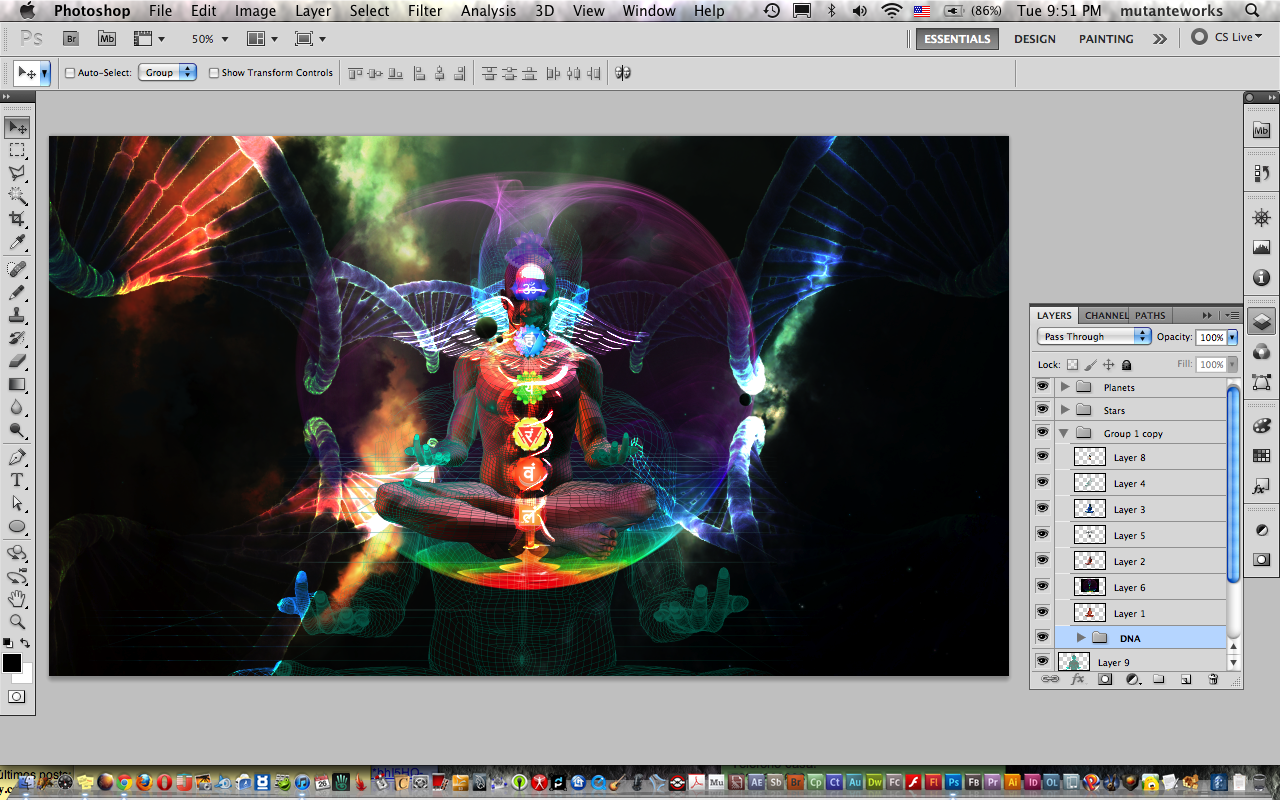Select the Path Selection tool

pyautogui.click(x=17, y=504)
